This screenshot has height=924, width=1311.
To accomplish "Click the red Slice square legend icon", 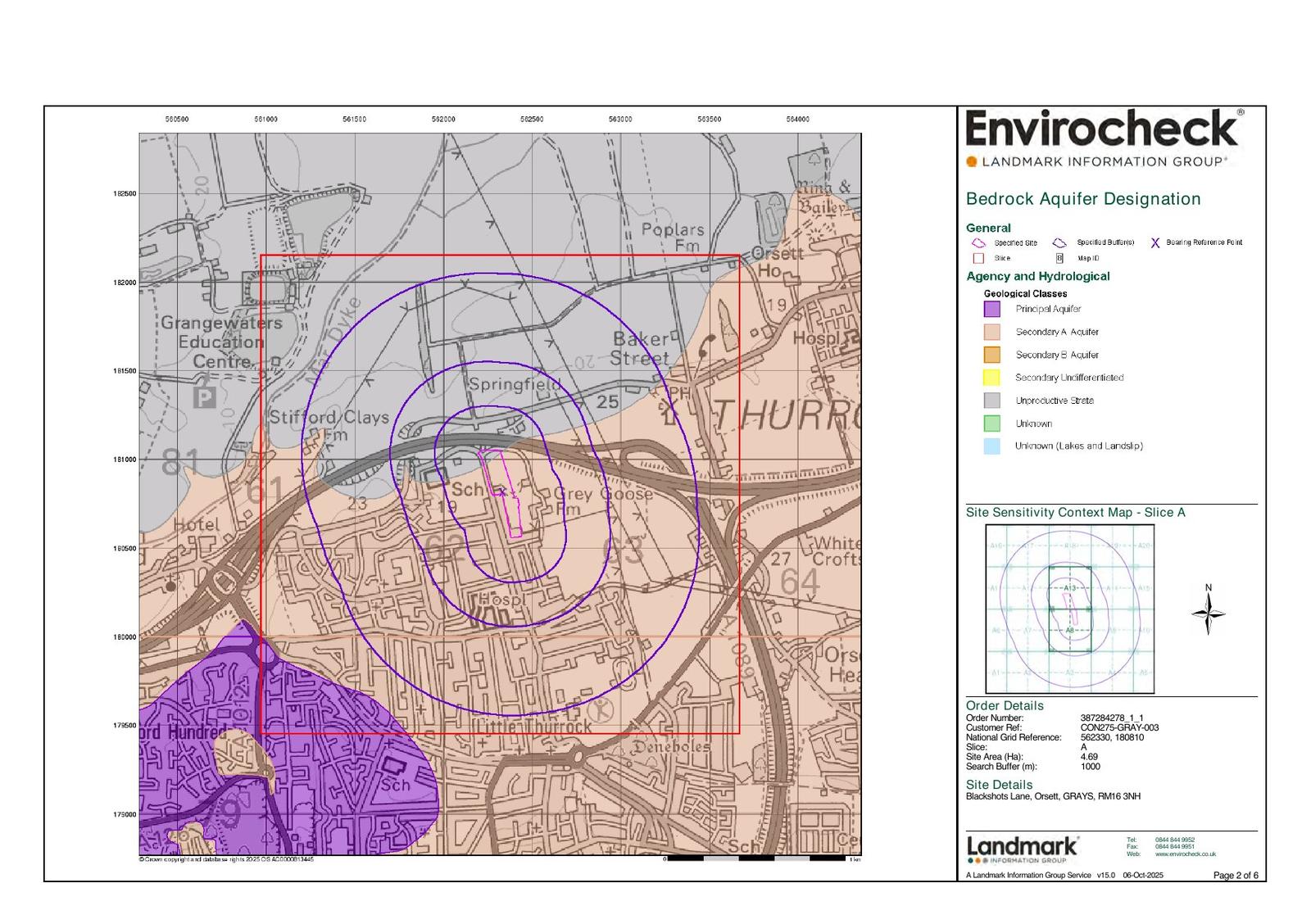I will pos(978,258).
